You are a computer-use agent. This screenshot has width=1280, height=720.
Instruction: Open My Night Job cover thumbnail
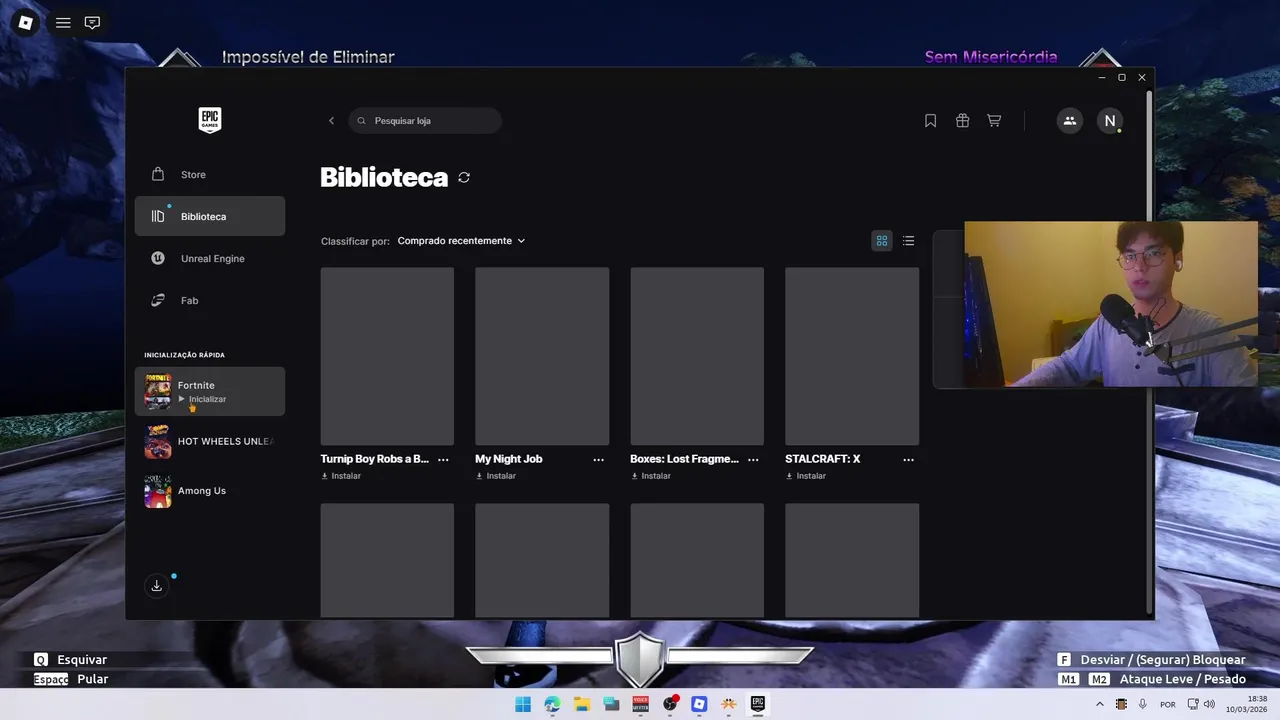click(x=542, y=356)
